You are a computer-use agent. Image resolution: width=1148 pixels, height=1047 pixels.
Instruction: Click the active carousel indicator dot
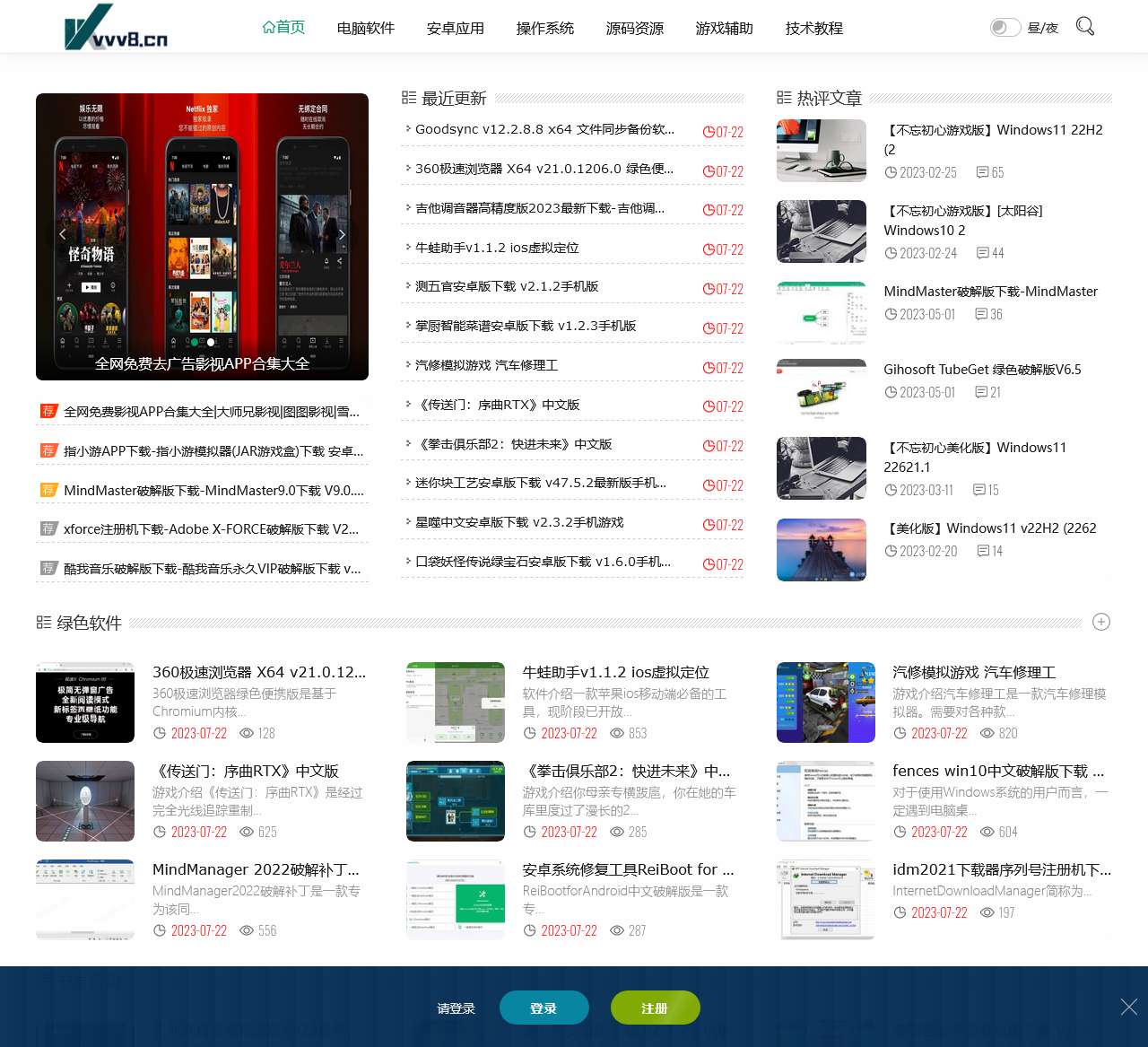pyautogui.click(x=211, y=342)
